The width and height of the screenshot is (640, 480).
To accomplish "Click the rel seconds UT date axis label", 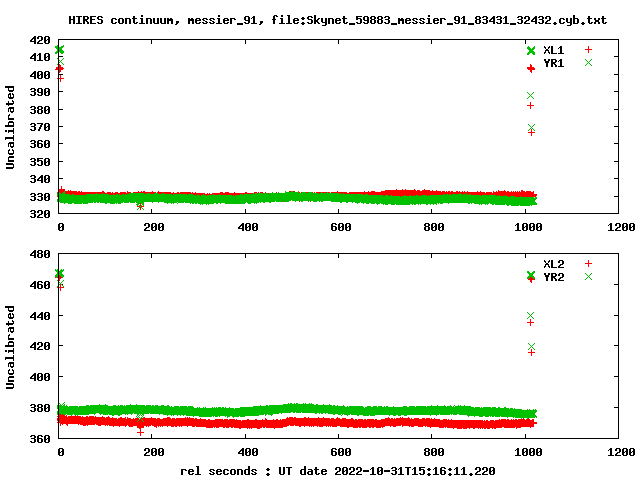I will (338, 471).
